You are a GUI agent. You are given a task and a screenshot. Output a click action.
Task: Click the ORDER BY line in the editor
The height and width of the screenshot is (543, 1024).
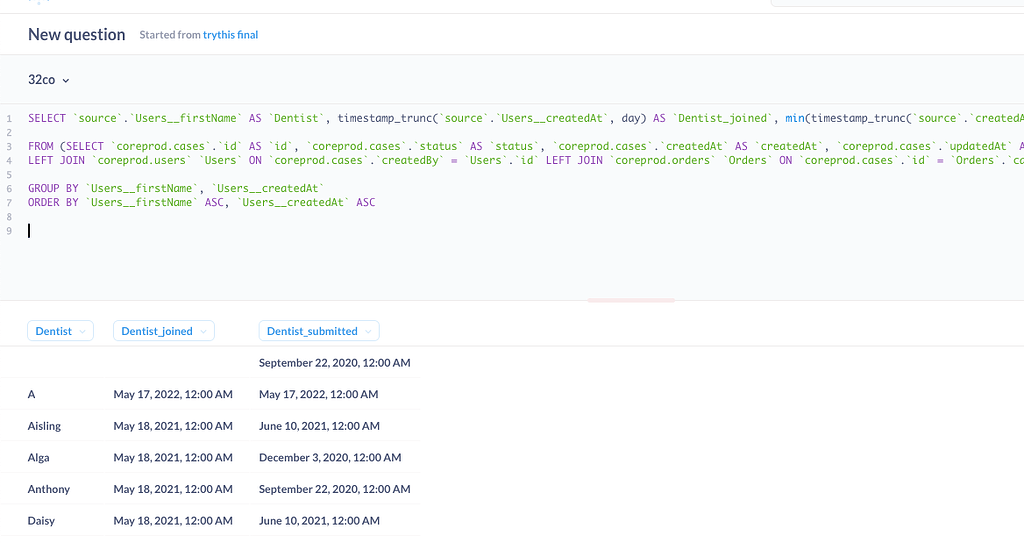click(x=202, y=203)
